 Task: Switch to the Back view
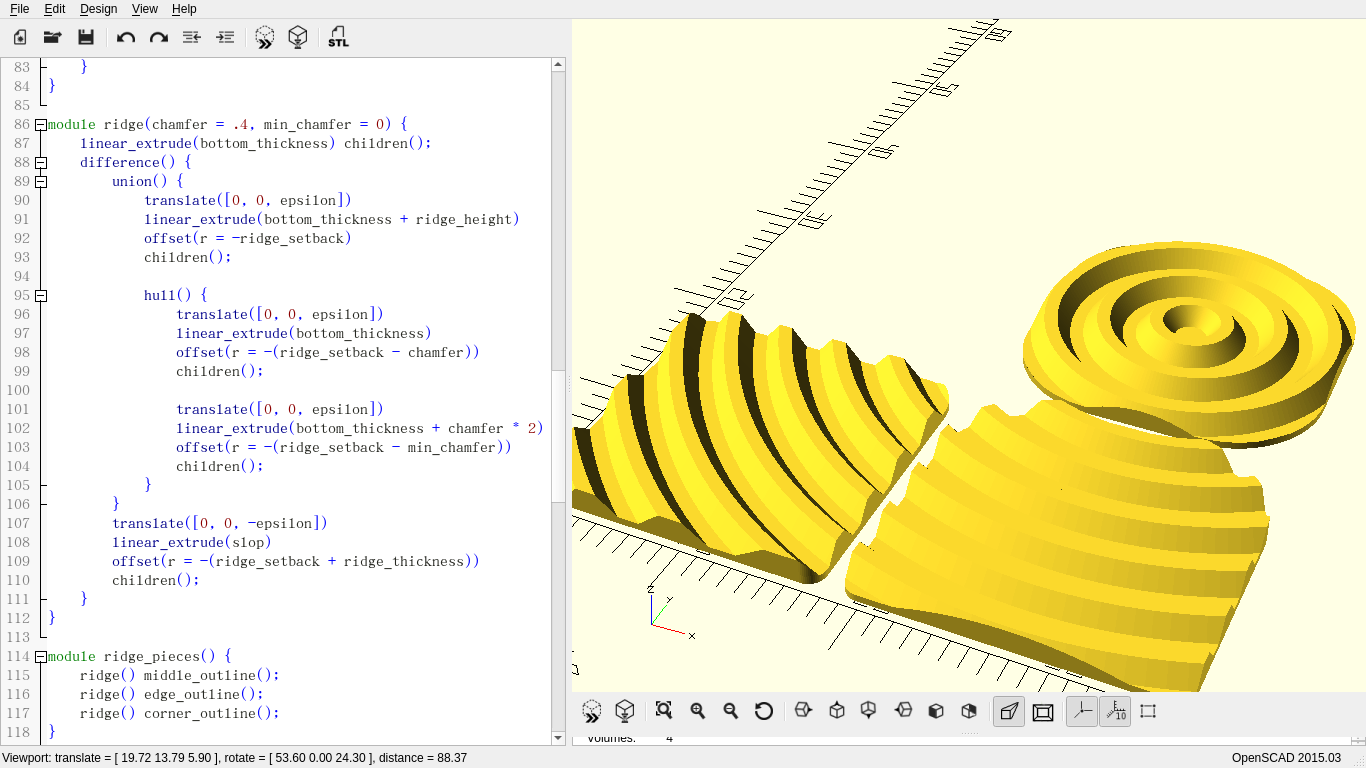click(969, 711)
